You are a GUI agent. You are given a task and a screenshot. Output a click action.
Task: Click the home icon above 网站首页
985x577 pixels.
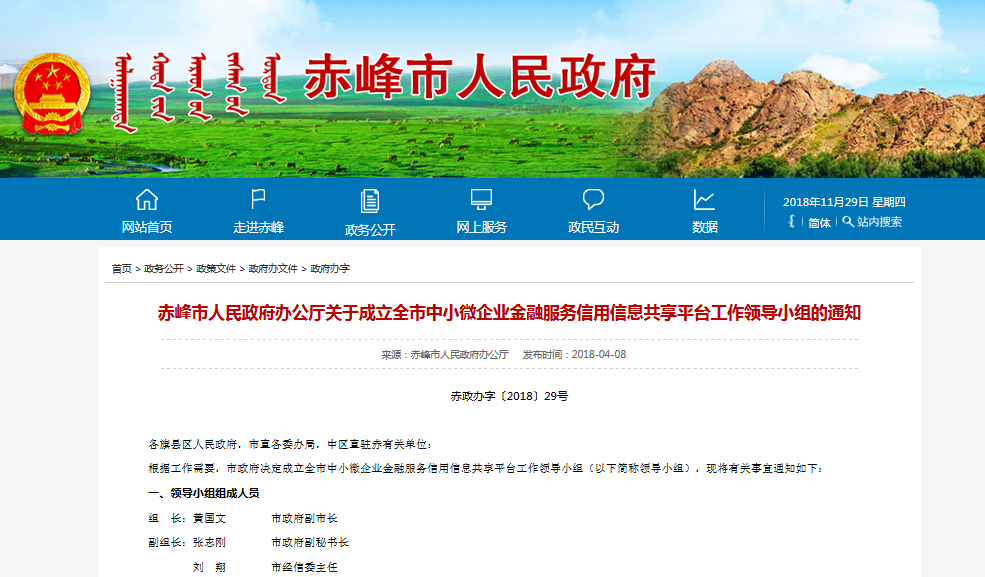pos(147,199)
